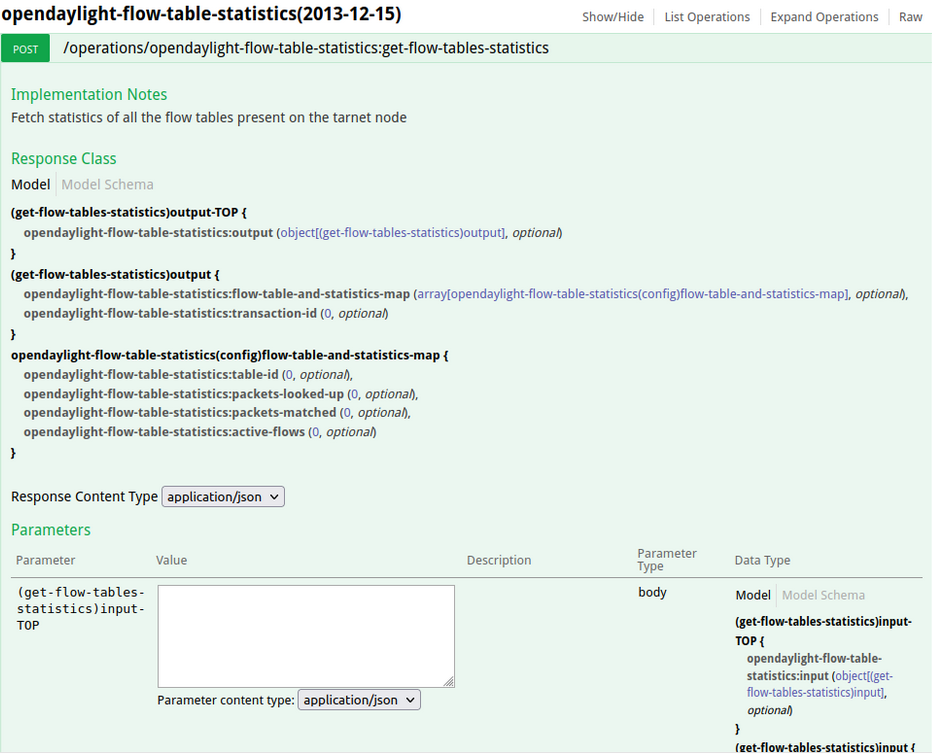Image resolution: width=932 pixels, height=755 pixels.
Task: Click the Parameters heading
Action: 51,530
